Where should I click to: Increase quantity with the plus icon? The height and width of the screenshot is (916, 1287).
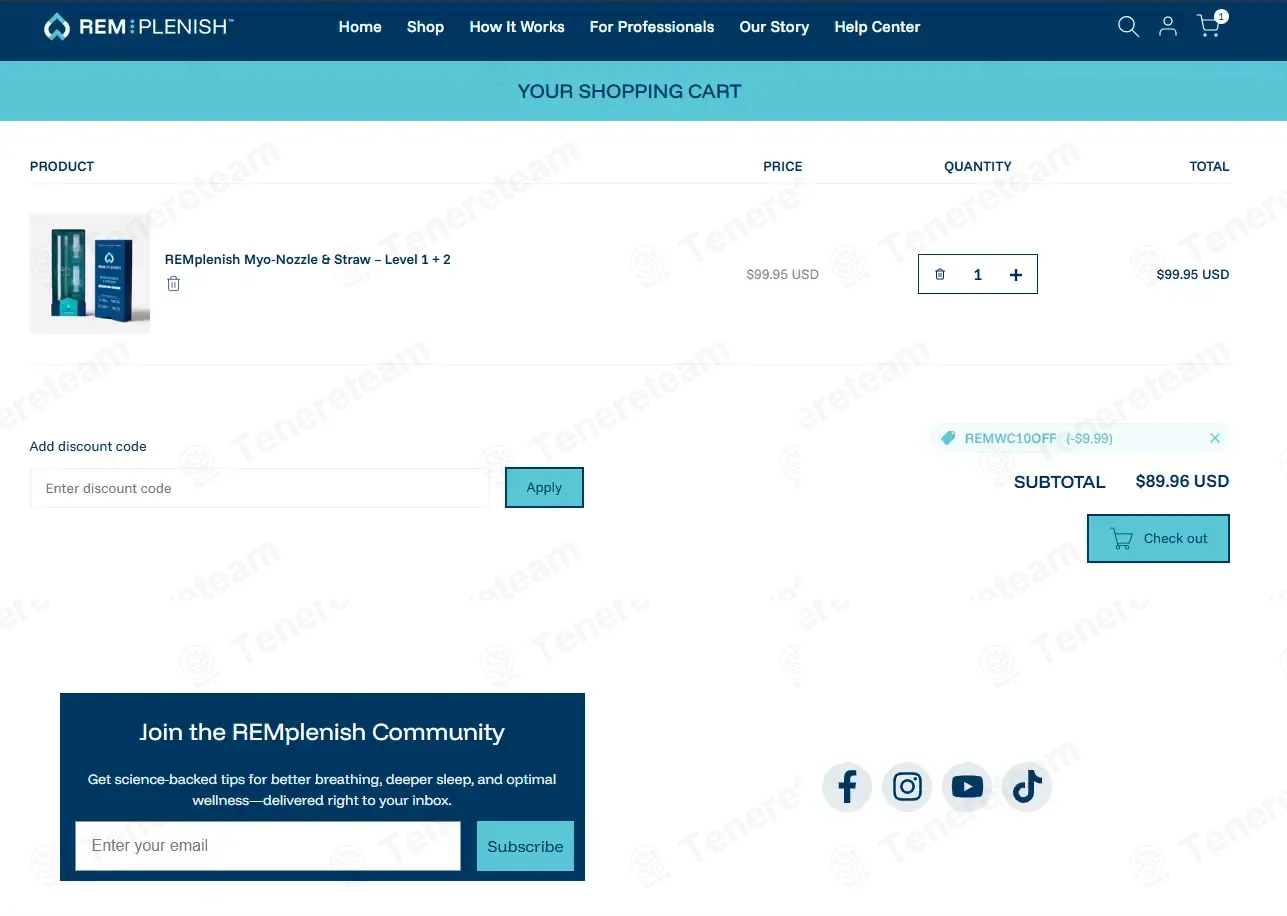tap(1016, 275)
